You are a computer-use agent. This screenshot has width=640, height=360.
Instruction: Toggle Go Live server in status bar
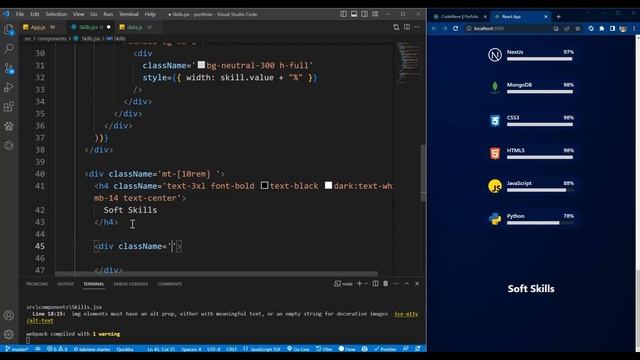[298, 349]
